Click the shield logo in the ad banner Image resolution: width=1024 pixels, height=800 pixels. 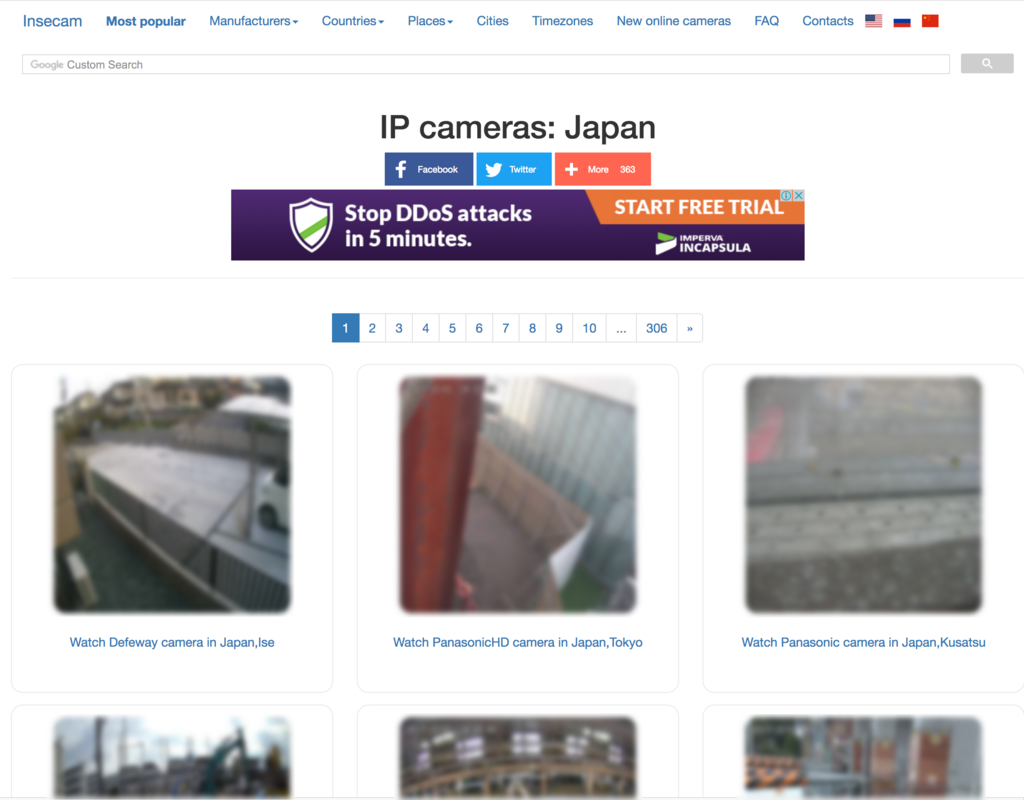(311, 225)
